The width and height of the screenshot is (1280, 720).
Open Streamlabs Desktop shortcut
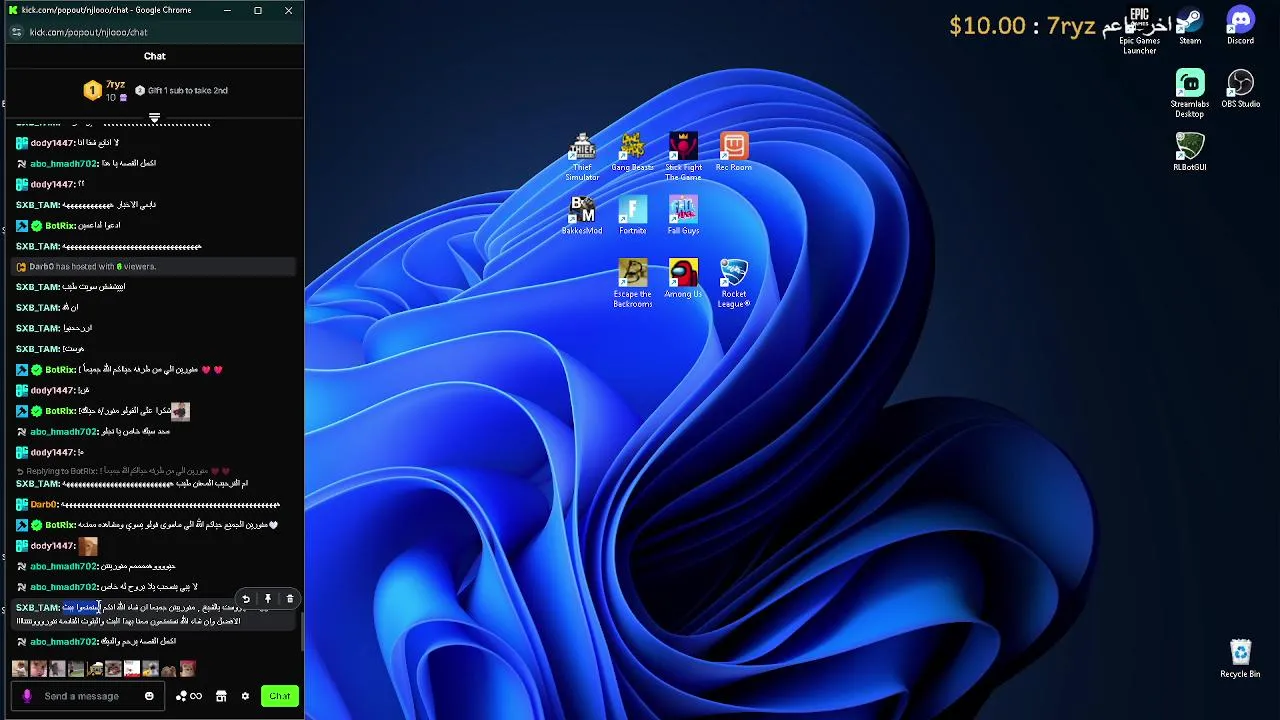coord(1189,94)
